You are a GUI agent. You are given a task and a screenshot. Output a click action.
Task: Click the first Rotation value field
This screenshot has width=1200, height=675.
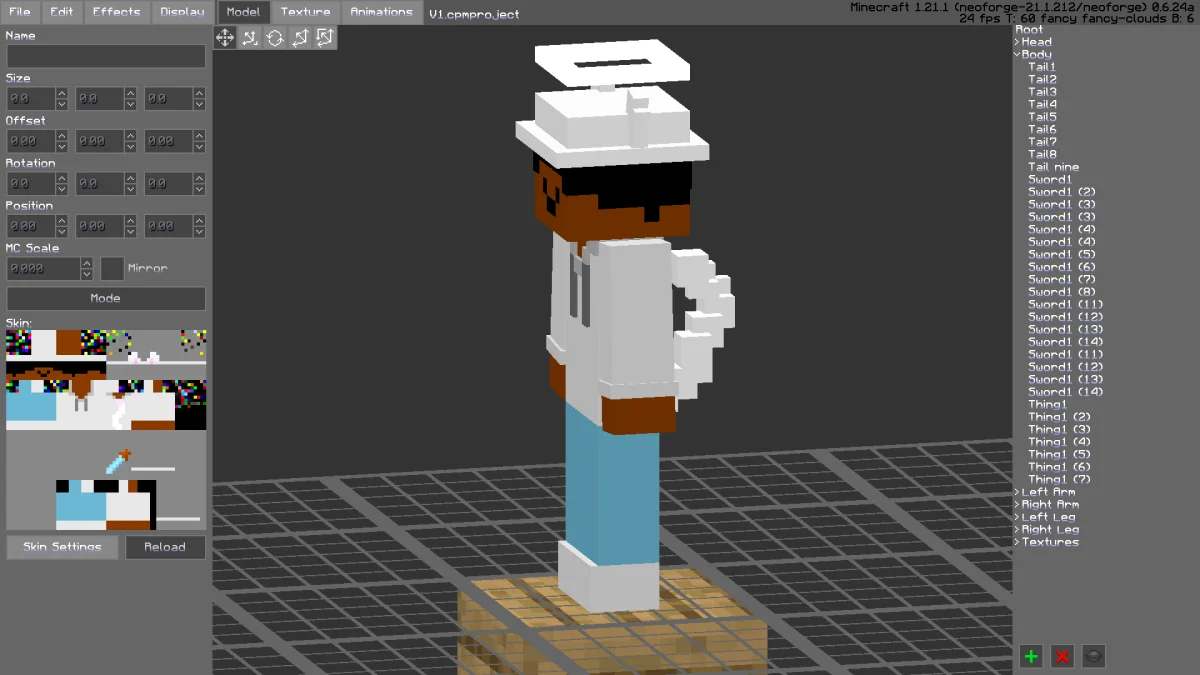31,184
